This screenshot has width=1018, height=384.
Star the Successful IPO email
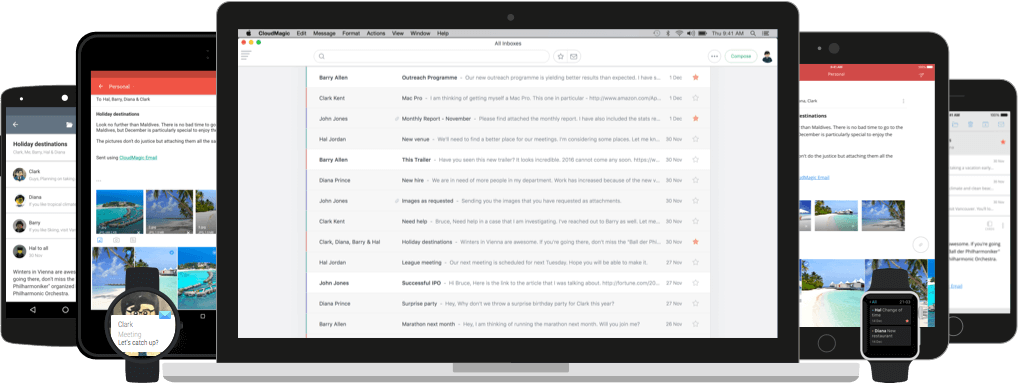(695, 283)
